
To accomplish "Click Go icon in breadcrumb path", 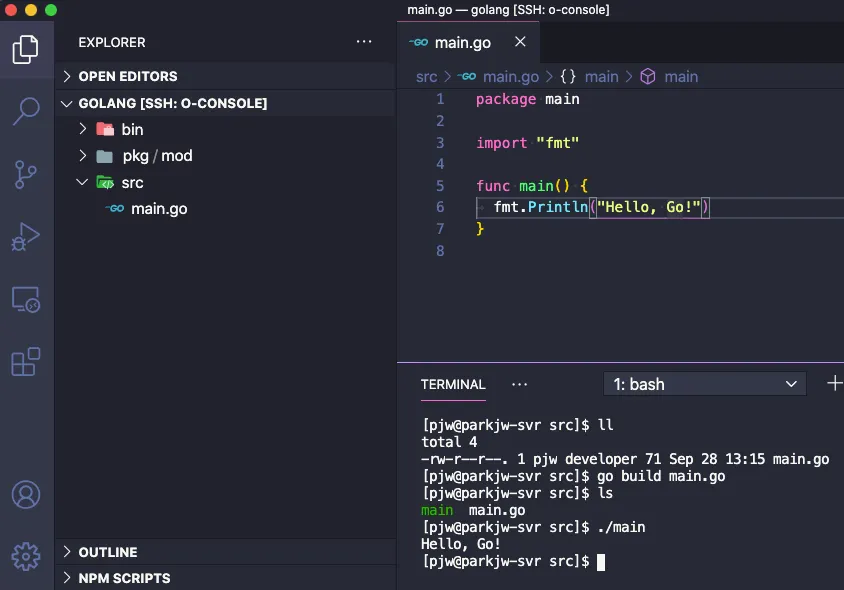I will [467, 76].
